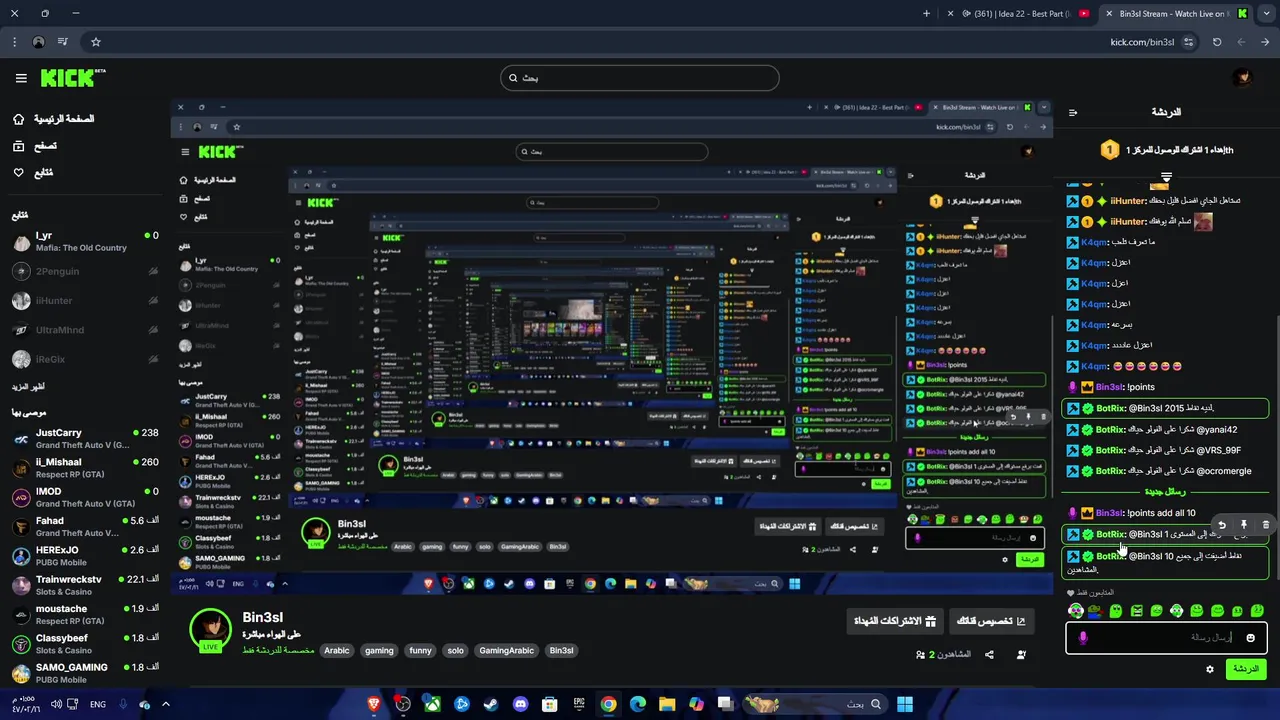Open l_yr channel in followed list

pyautogui.click(x=85, y=242)
